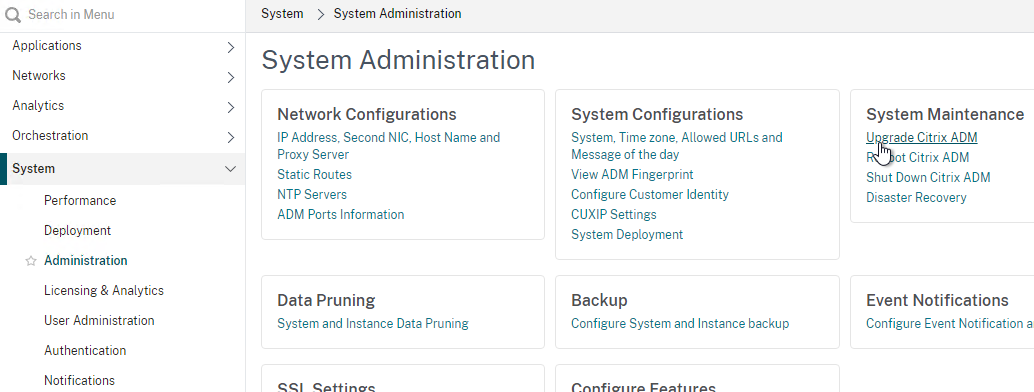Open Performance in the System submenu
1034x392 pixels.
tap(80, 201)
